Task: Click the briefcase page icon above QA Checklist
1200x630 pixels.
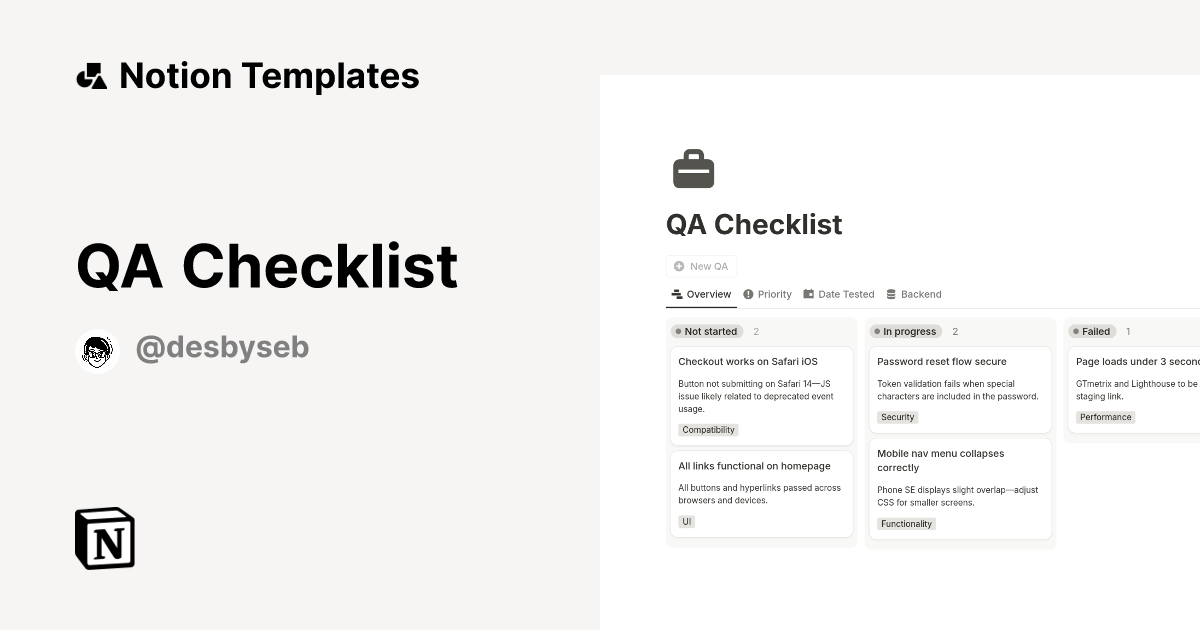Action: tap(694, 168)
